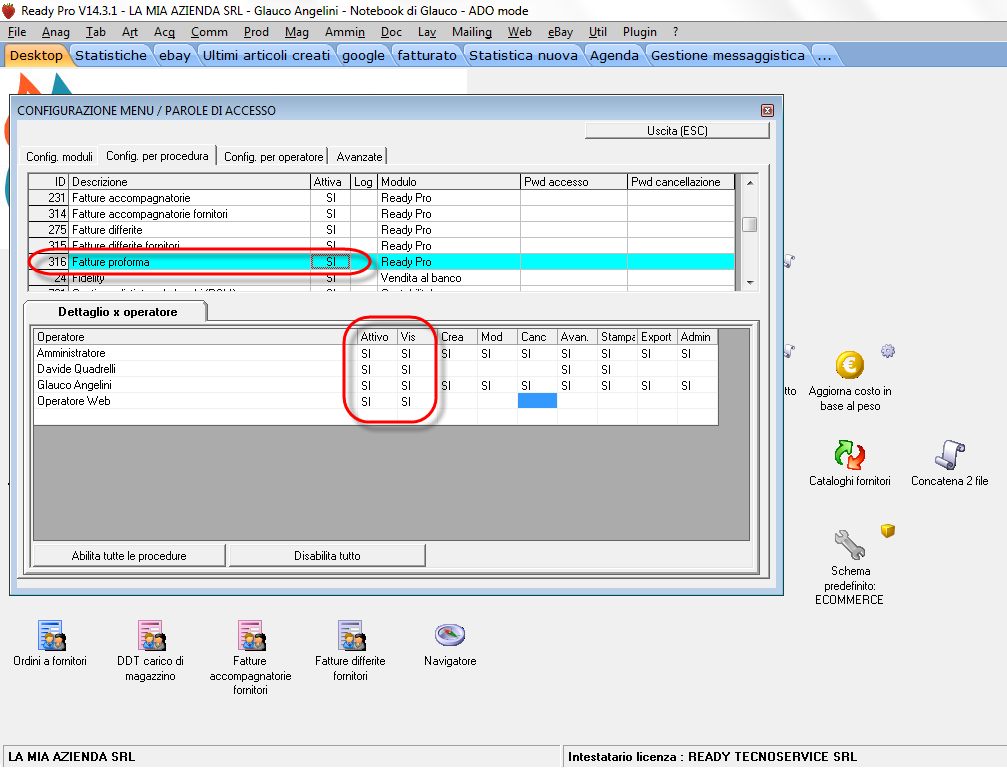
Task: Switch to the Gestione messaggistica tab
Action: tap(728, 55)
